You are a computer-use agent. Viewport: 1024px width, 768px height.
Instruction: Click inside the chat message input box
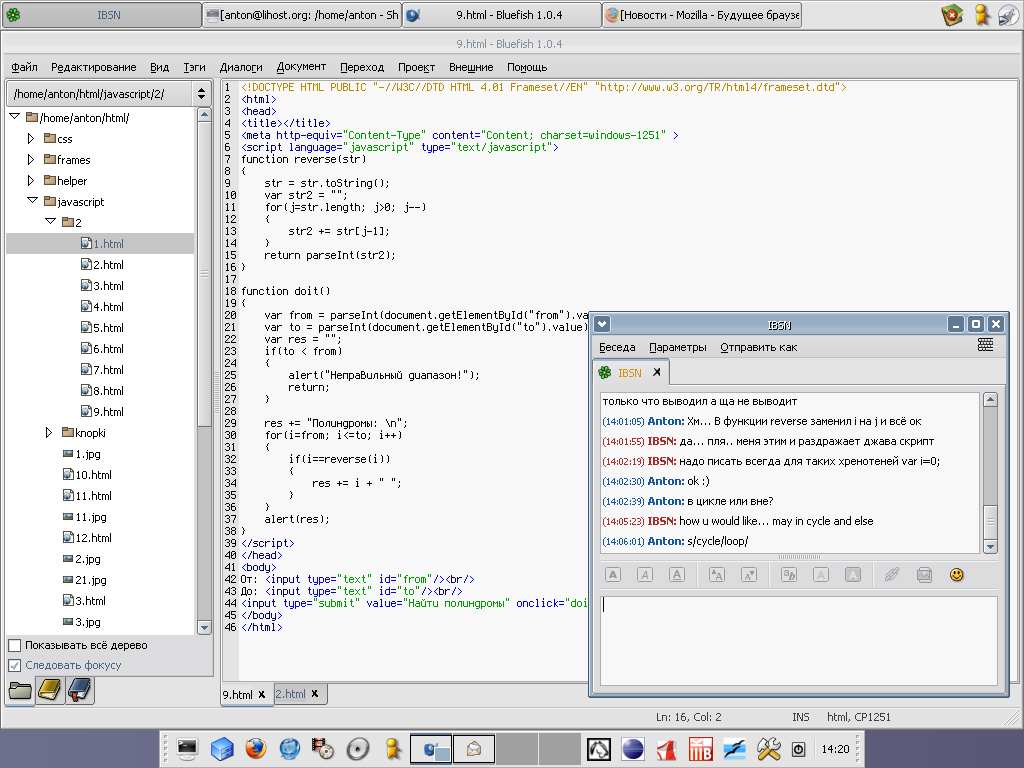point(799,641)
